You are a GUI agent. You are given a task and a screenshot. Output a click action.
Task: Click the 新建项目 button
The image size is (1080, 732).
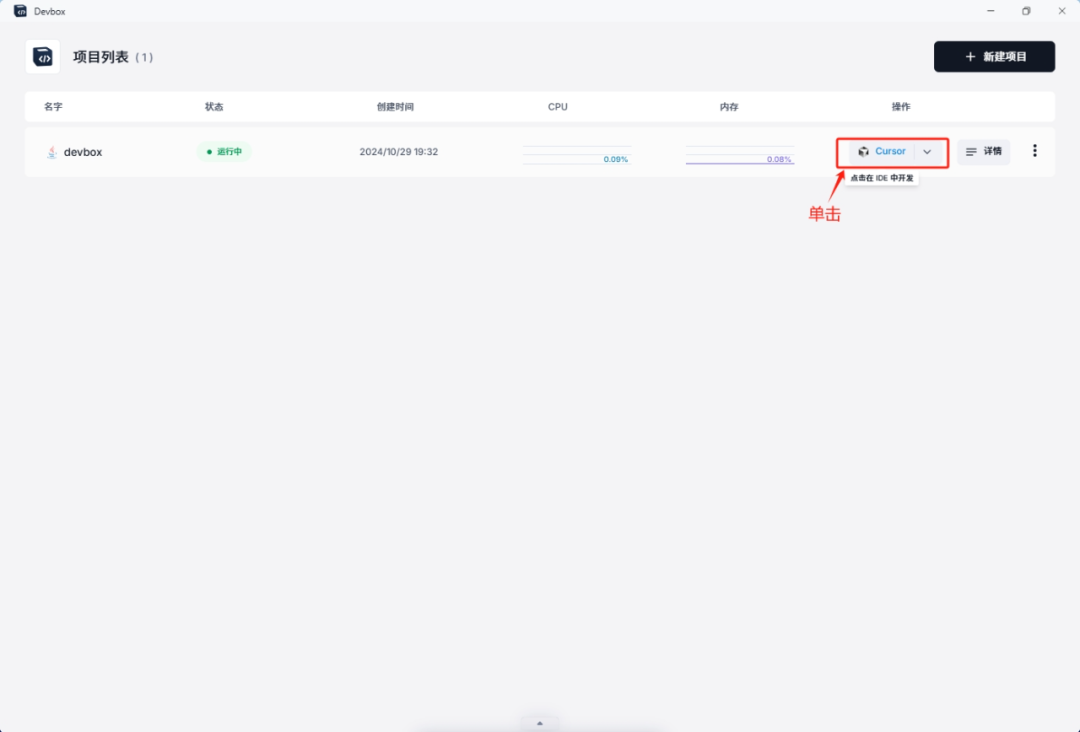(x=994, y=57)
